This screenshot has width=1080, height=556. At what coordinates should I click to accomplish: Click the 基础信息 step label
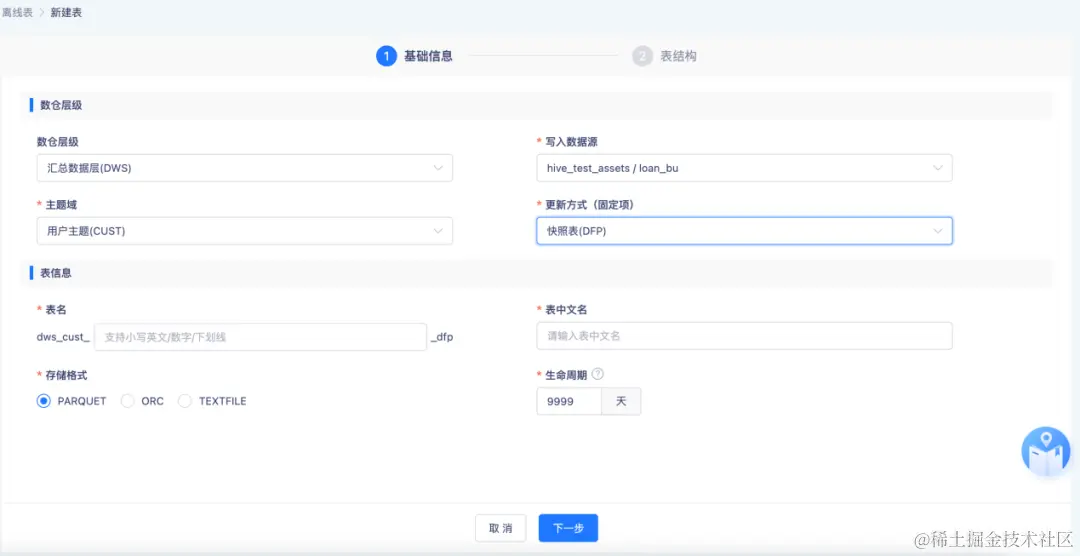(x=428, y=56)
